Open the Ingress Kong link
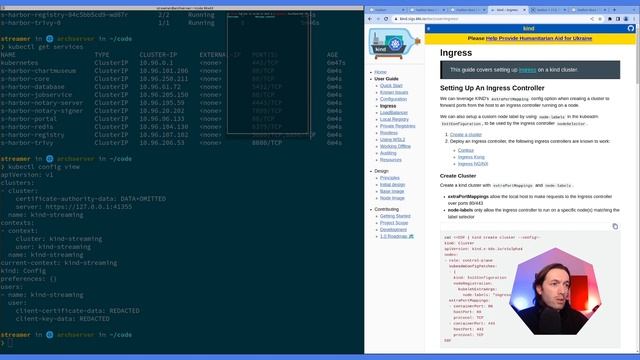 [471, 157]
